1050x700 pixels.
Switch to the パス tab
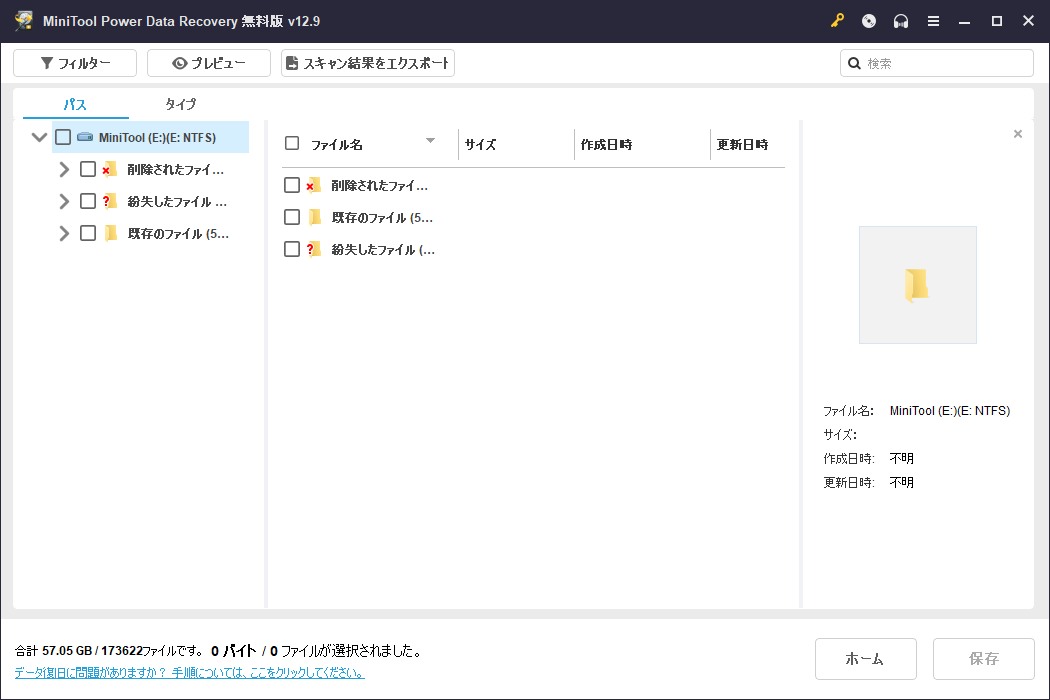[x=75, y=104]
